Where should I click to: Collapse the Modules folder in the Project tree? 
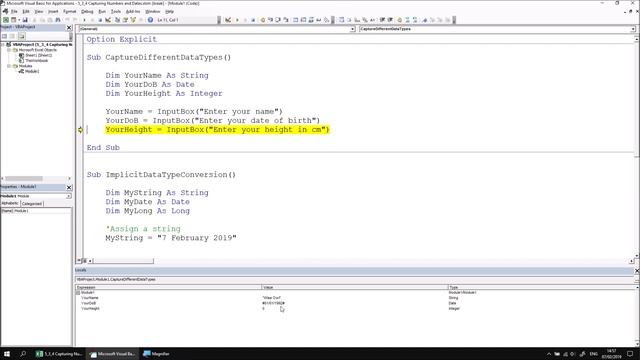[9, 66]
